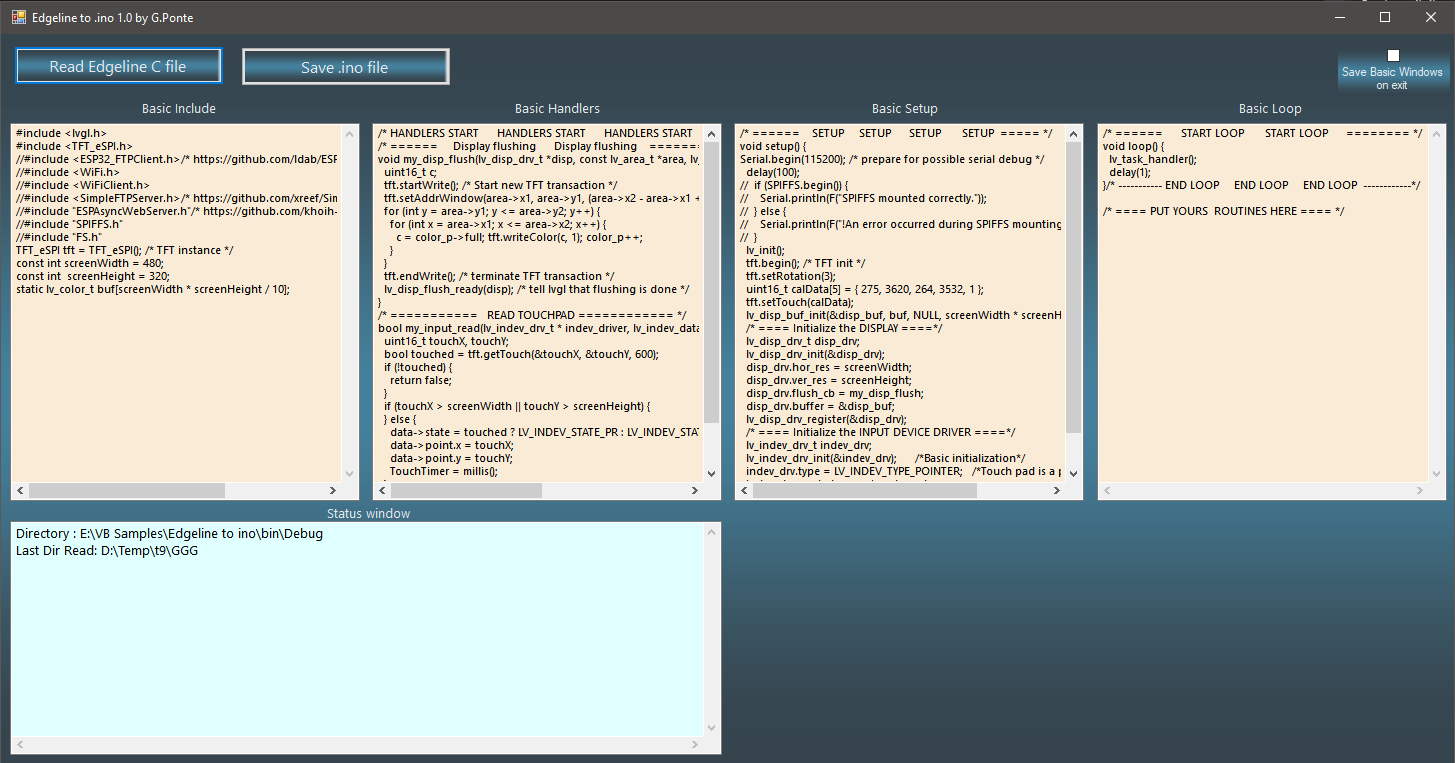
Task: Click horizontal scrollbar thumb in Basic Setup
Action: (864, 491)
